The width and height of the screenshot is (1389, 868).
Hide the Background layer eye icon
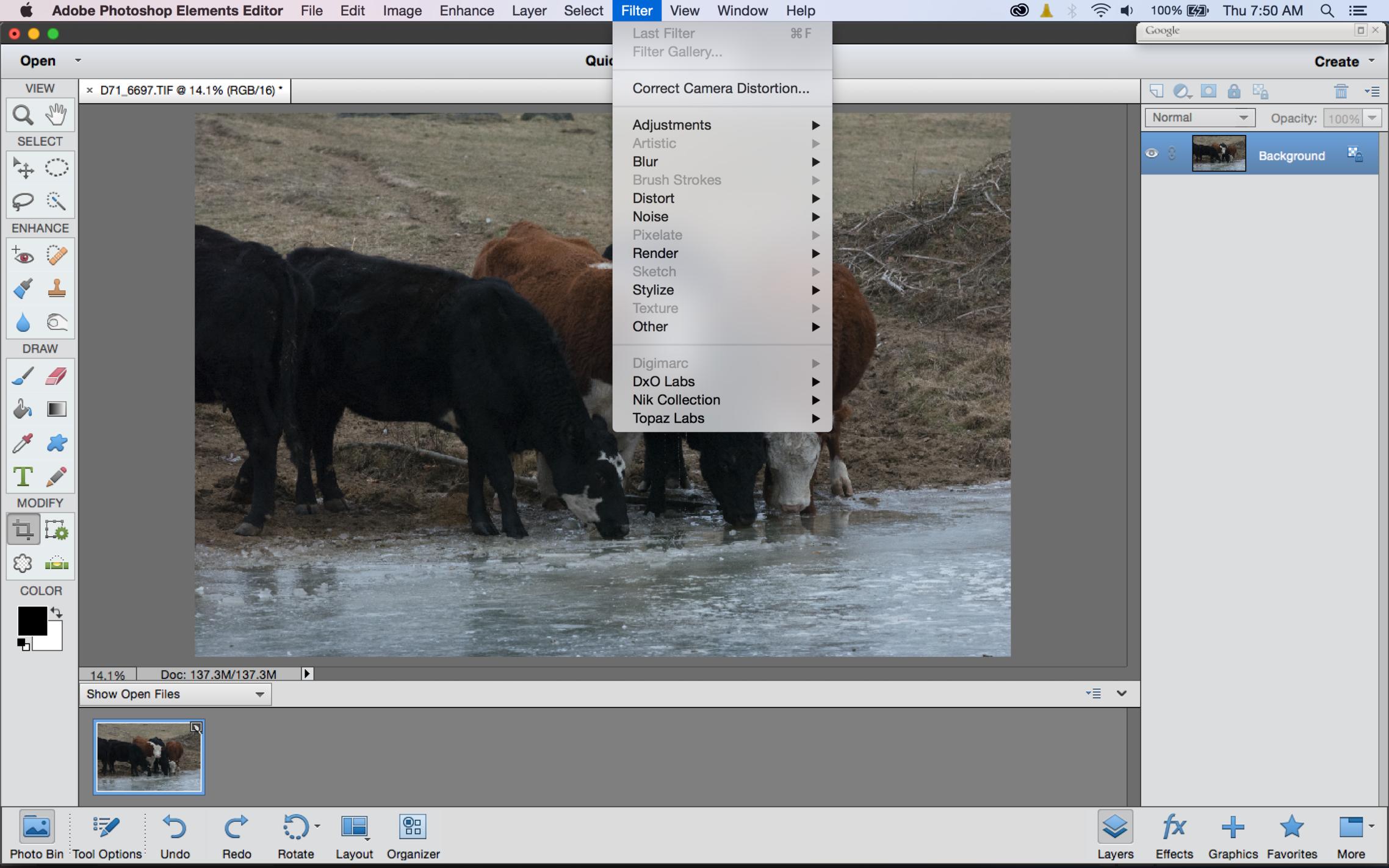[x=1151, y=154]
